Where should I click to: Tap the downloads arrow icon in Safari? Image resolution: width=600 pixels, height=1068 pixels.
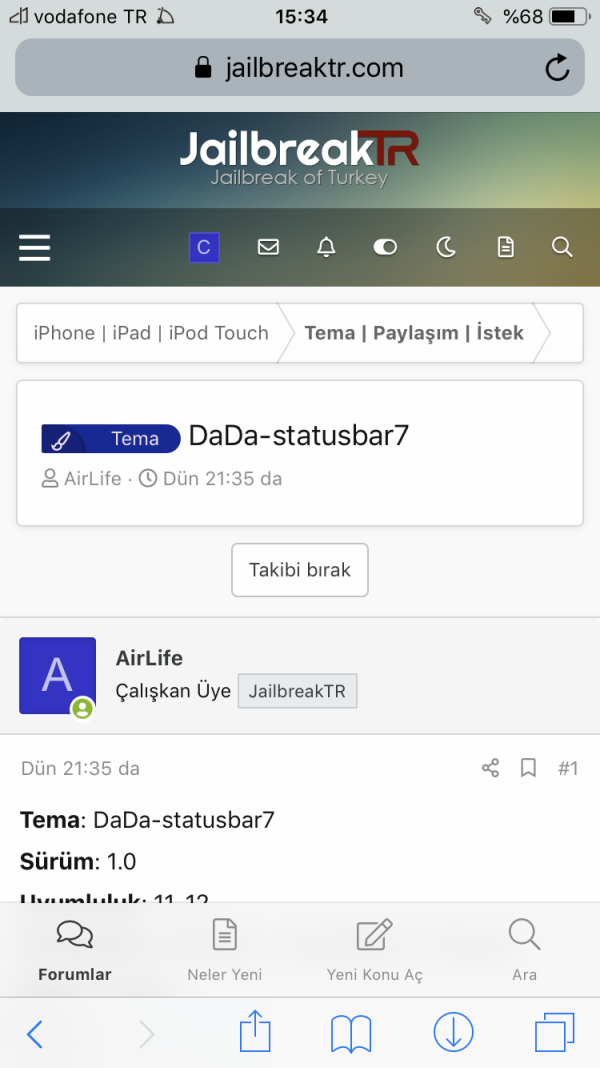pos(453,1034)
